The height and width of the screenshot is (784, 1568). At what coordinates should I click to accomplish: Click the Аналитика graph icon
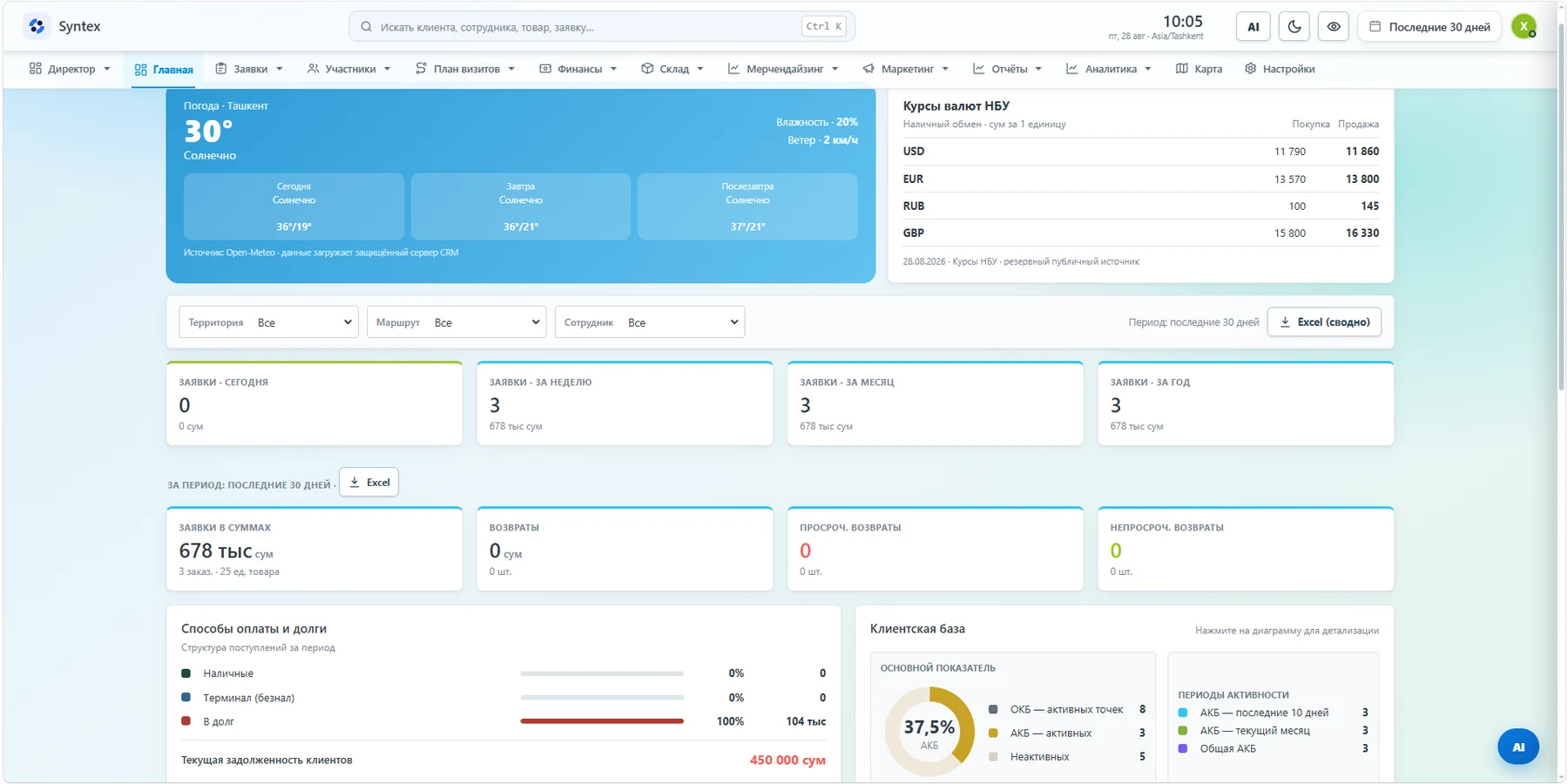coord(1072,69)
